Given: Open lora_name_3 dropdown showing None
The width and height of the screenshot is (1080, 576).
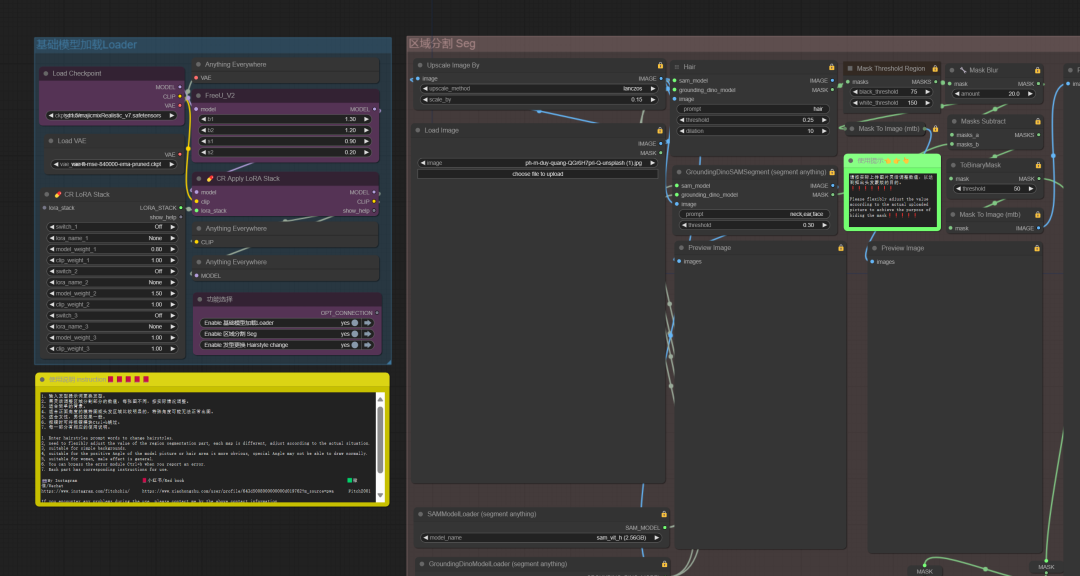Looking at the screenshot, I should (112, 327).
